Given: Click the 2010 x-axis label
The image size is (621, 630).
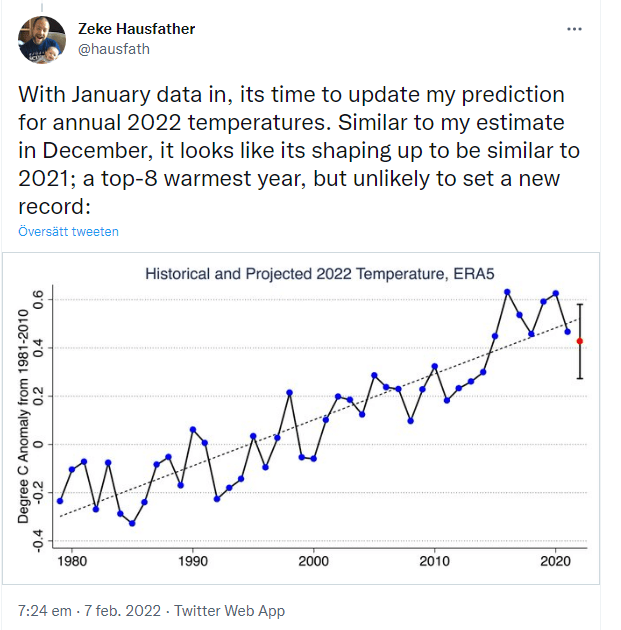Looking at the screenshot, I should [x=435, y=563].
